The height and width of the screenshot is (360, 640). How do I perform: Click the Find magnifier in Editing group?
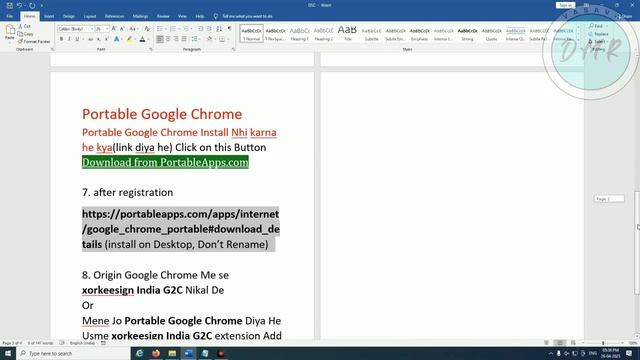[596, 26]
